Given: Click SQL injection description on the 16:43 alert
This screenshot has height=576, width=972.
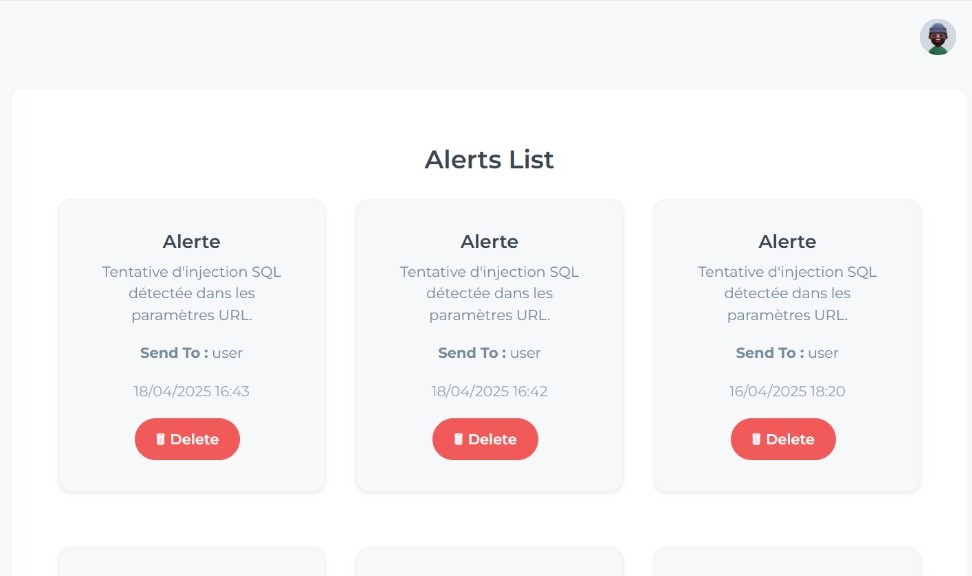Looking at the screenshot, I should pos(191,293).
